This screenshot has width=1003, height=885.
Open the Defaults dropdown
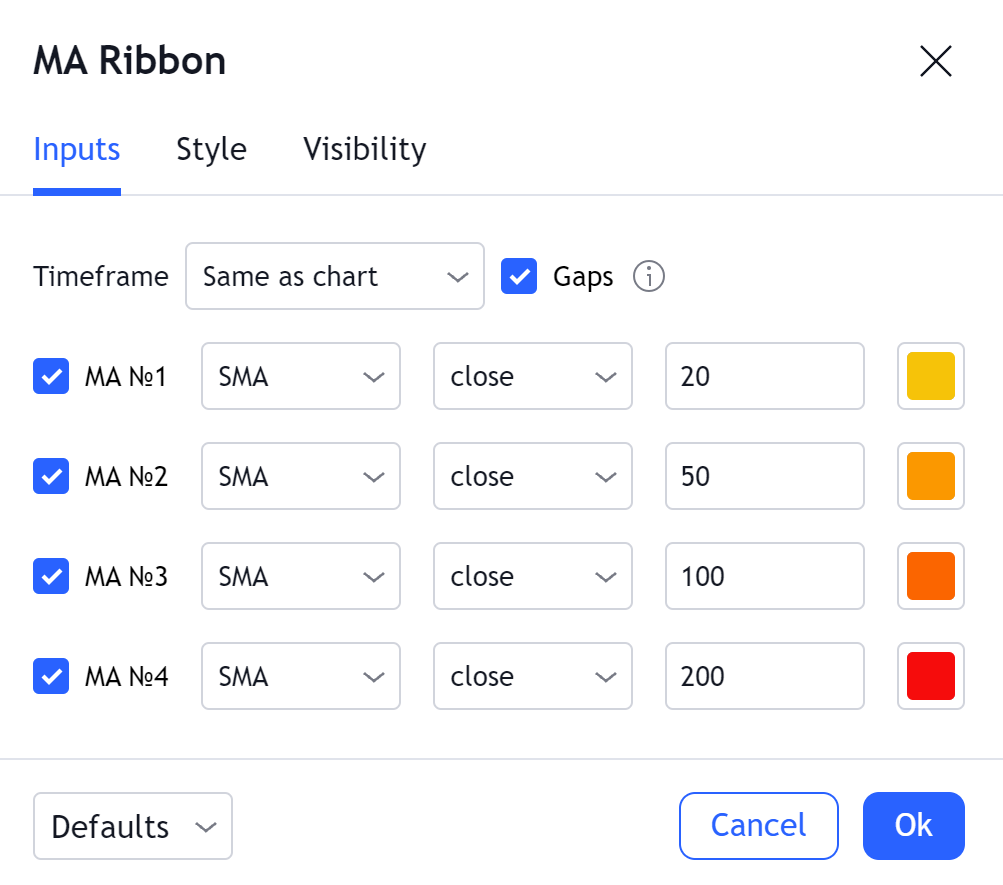pyautogui.click(x=133, y=826)
